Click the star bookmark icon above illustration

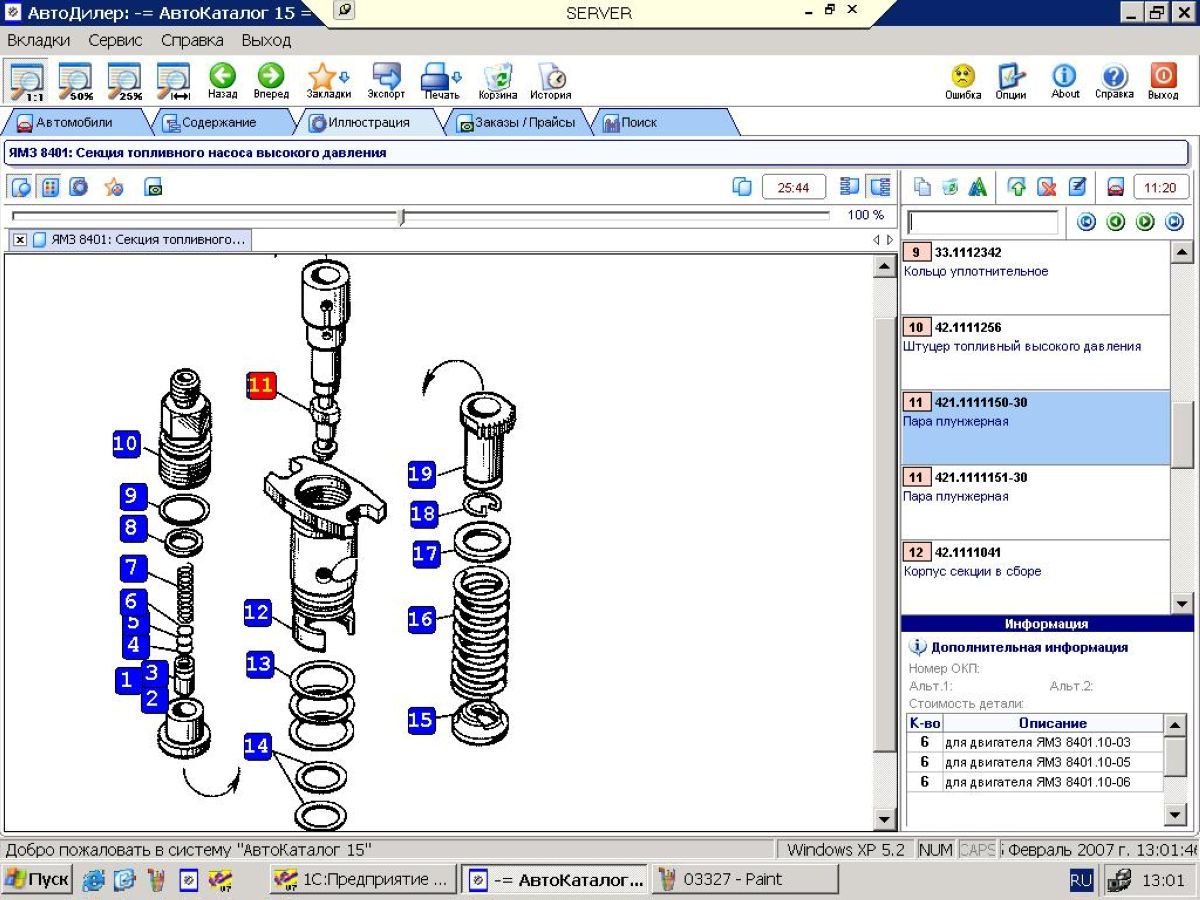pyautogui.click(x=114, y=187)
